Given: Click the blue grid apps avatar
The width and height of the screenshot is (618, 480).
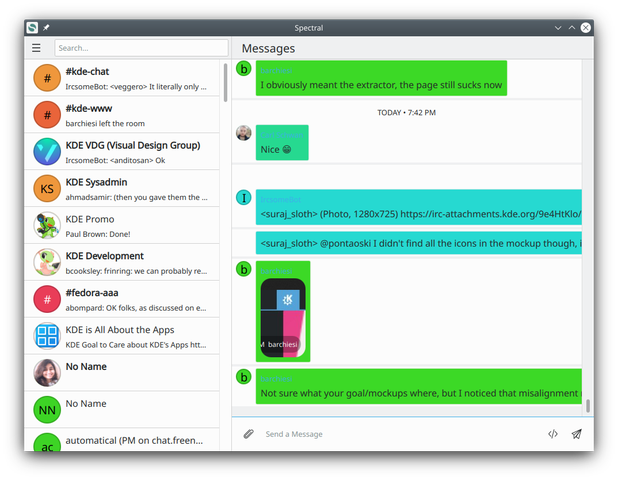Looking at the screenshot, I should pyautogui.click(x=47, y=336).
